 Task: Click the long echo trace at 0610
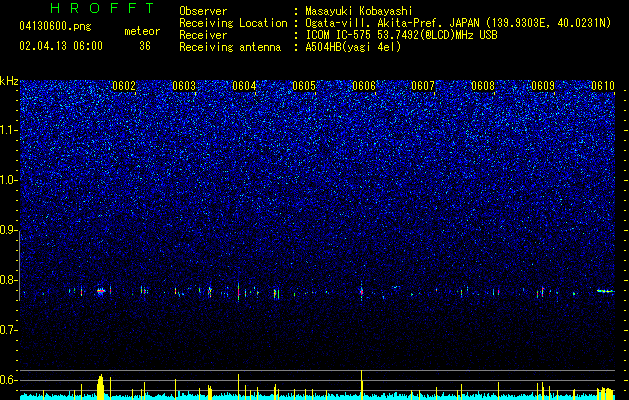point(605,291)
